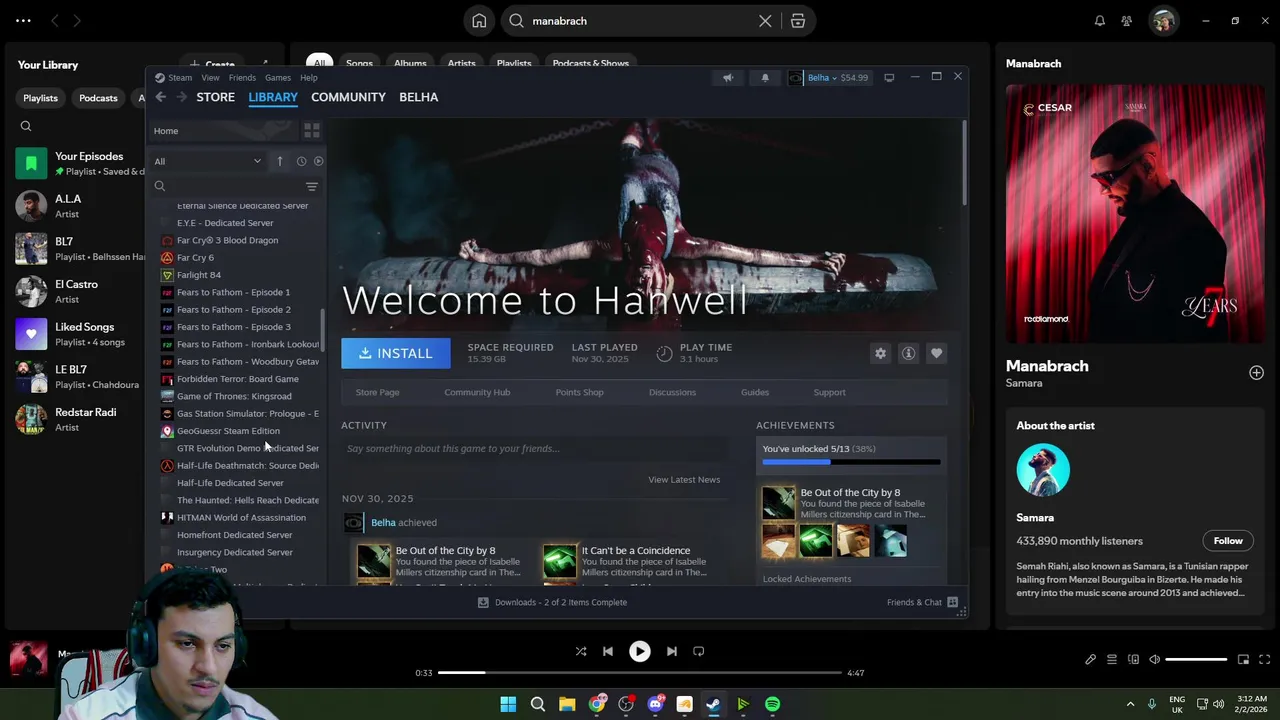This screenshot has height=720, width=1280.
Task: Select Far Cry 6 in Steam library
Action: click(x=195, y=258)
